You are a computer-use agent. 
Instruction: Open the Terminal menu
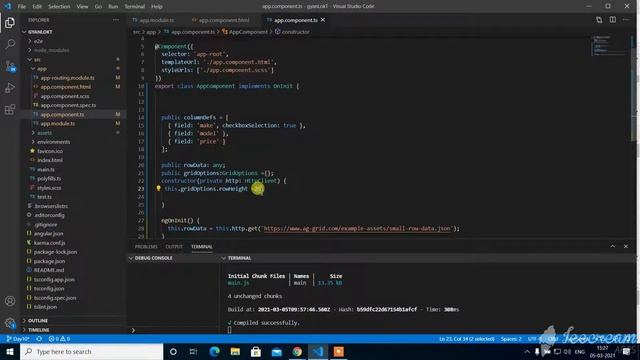tap(135, 6)
